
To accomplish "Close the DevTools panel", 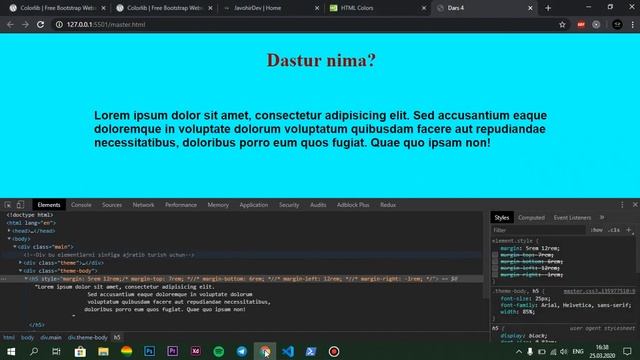I will 635,204.
